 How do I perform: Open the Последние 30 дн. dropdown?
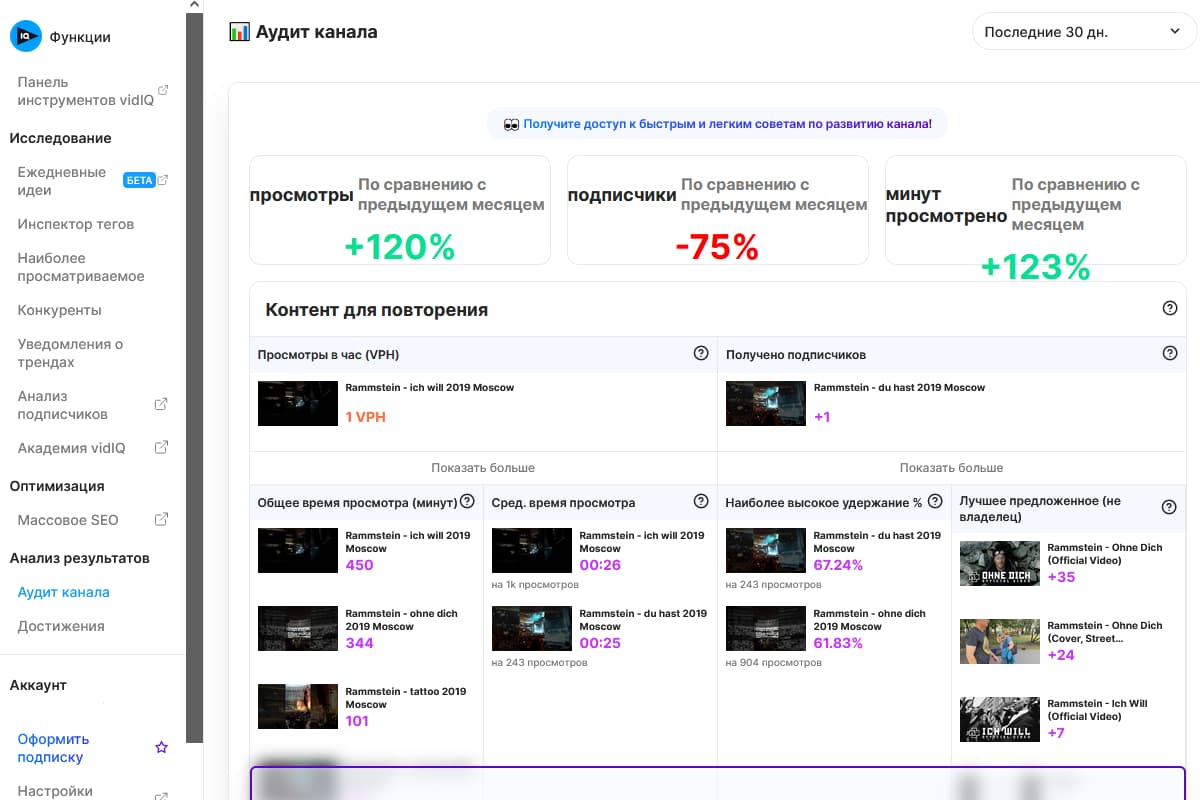pos(1083,31)
